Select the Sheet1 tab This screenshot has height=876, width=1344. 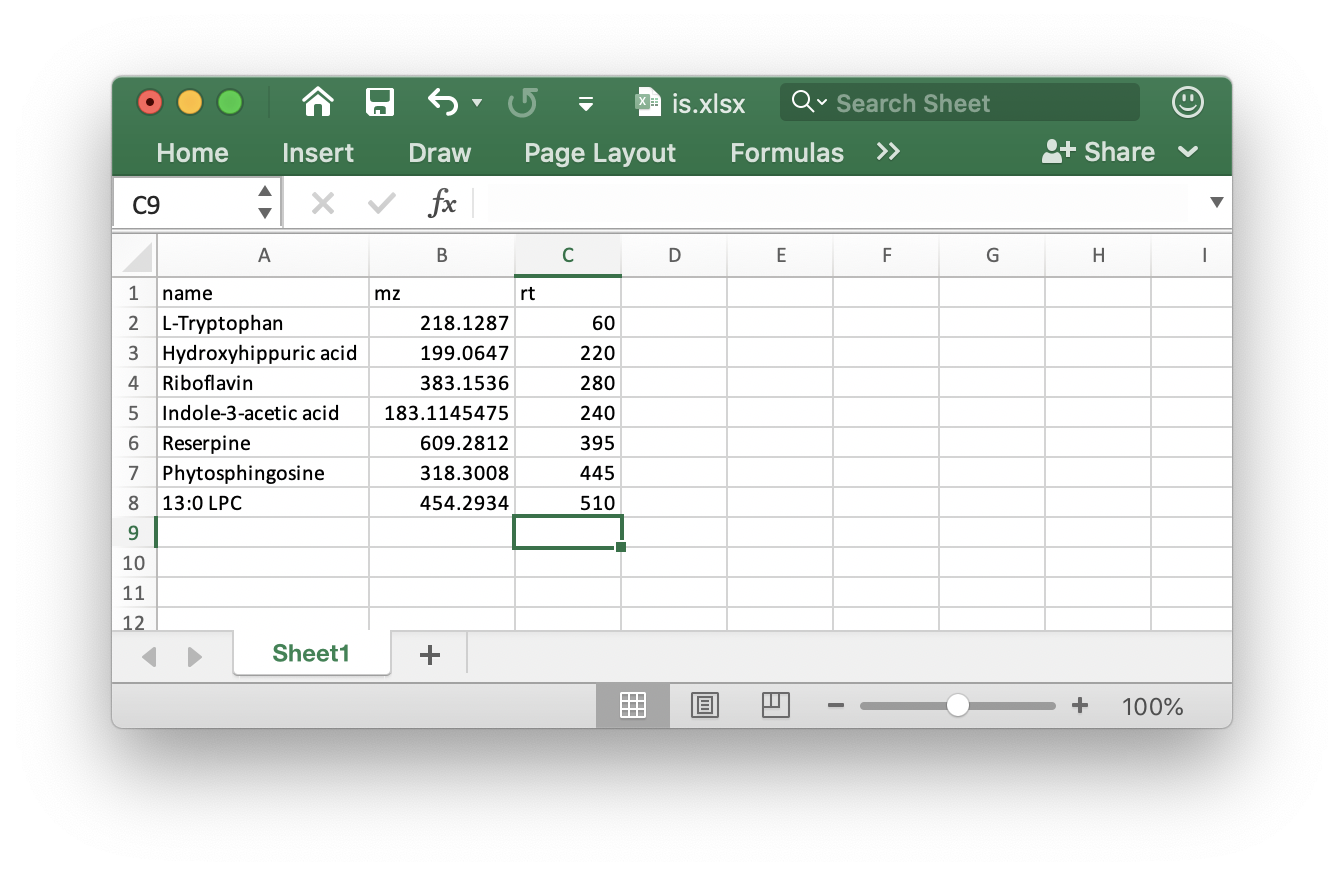pos(311,654)
